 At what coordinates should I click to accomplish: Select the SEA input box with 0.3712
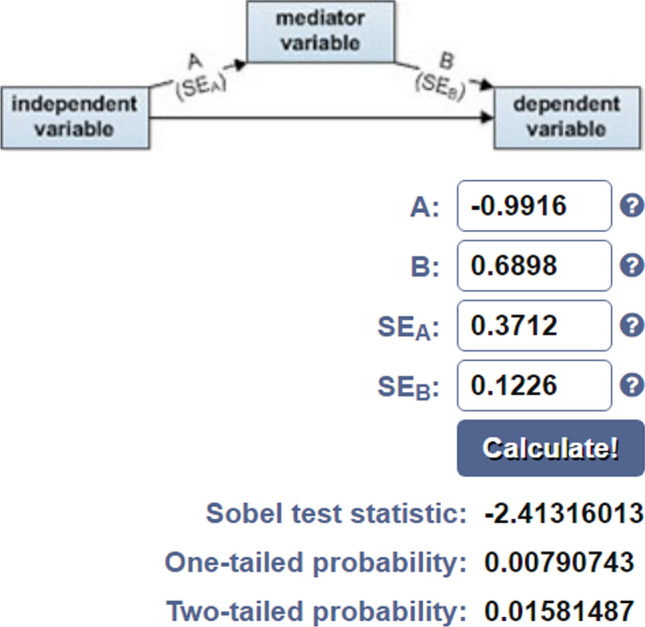tap(533, 326)
